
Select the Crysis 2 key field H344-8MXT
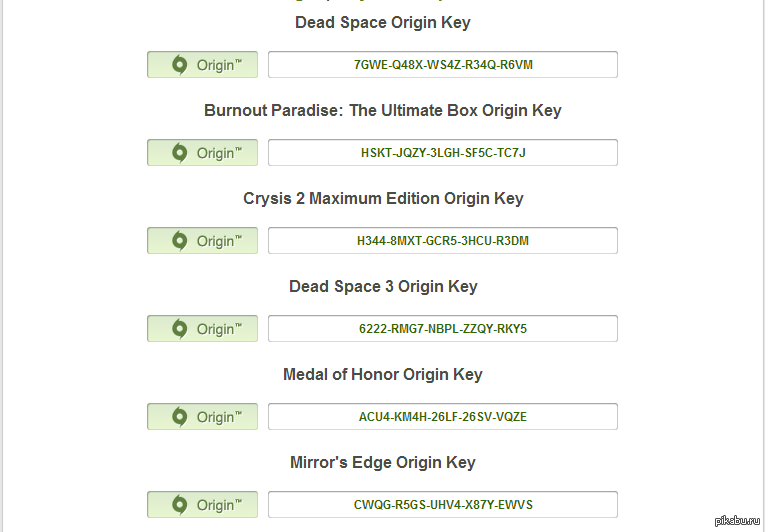click(443, 240)
